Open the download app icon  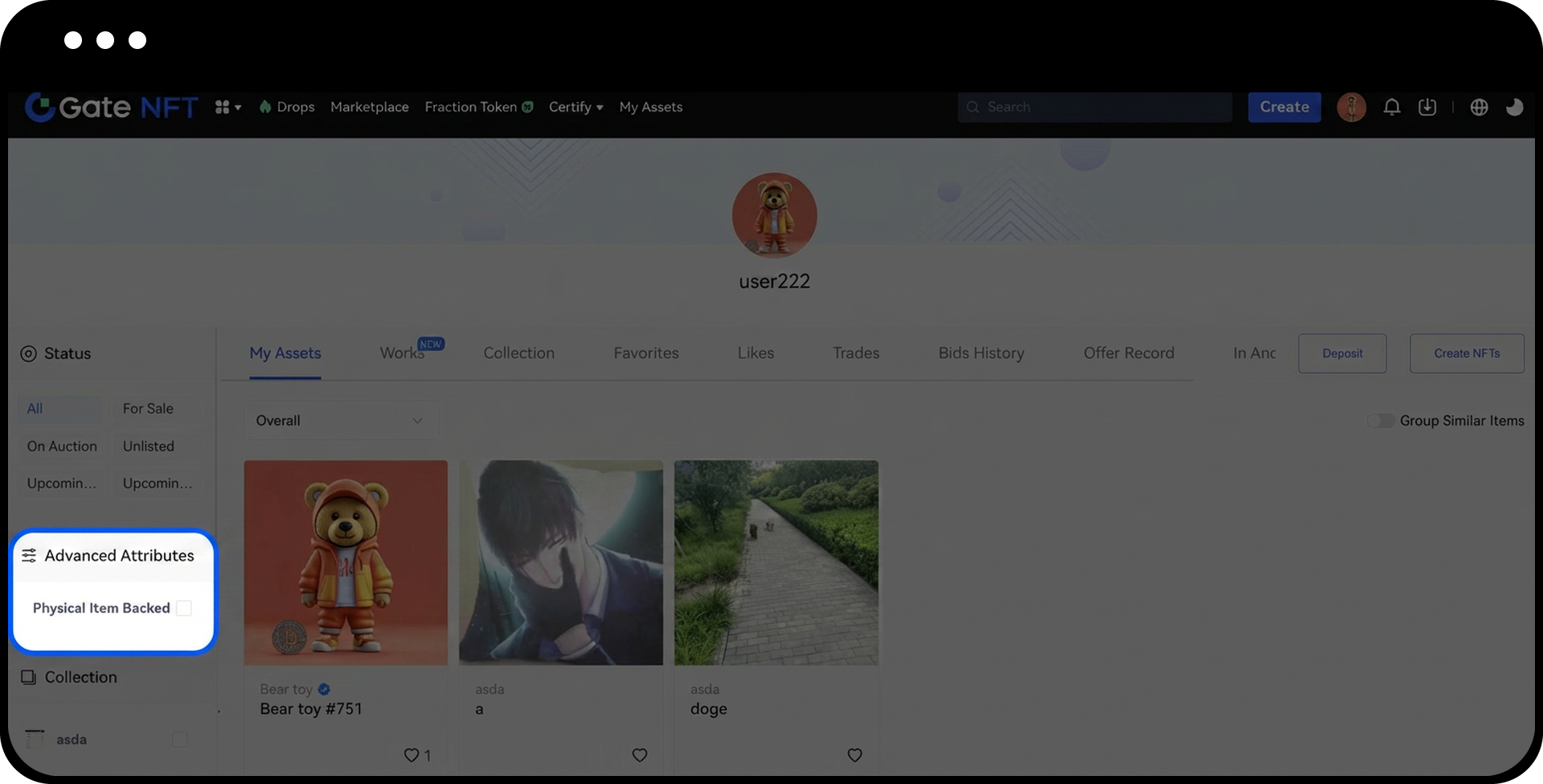[1427, 107]
